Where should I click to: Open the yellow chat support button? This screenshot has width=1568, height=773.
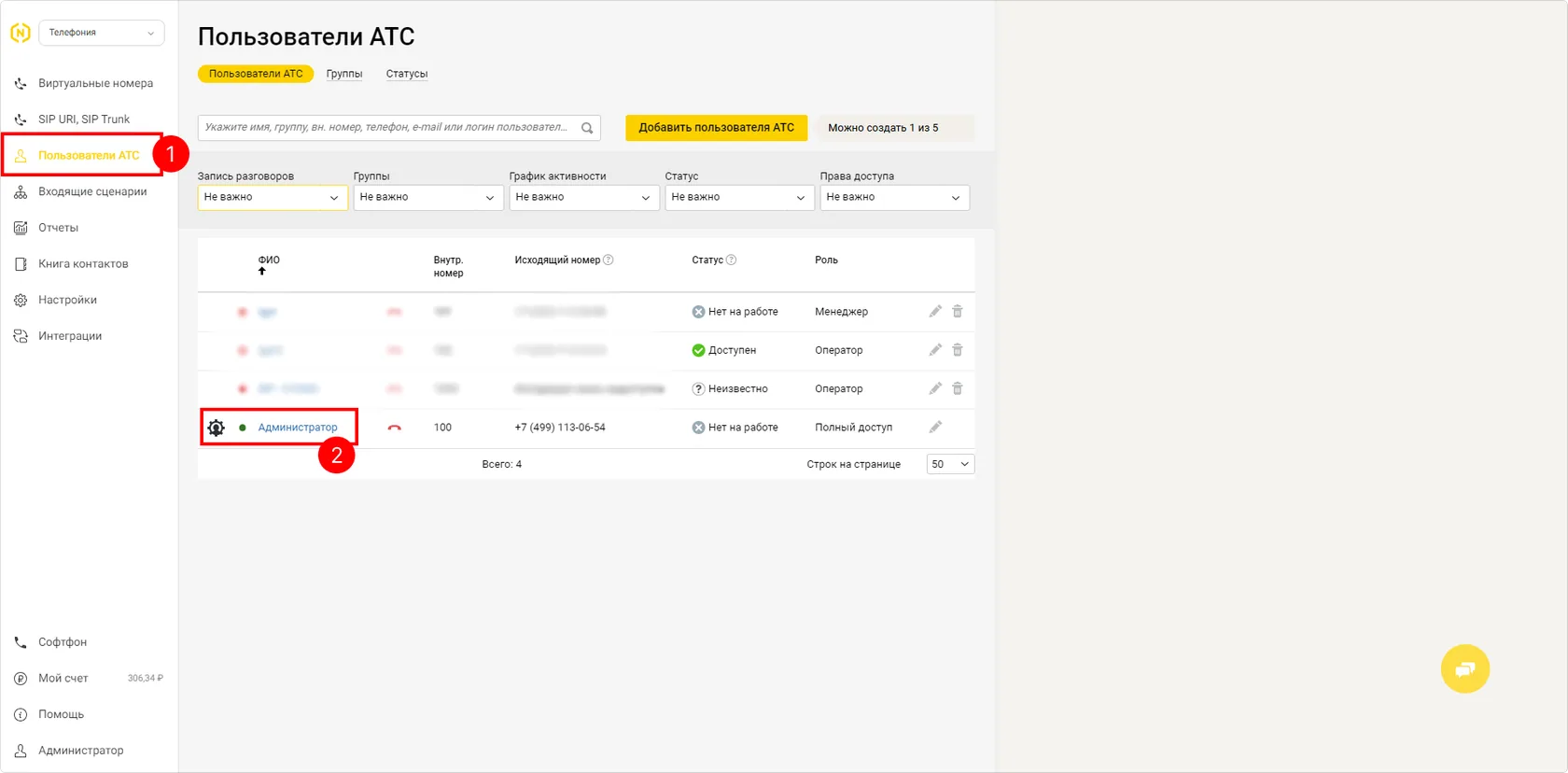[x=1465, y=668]
